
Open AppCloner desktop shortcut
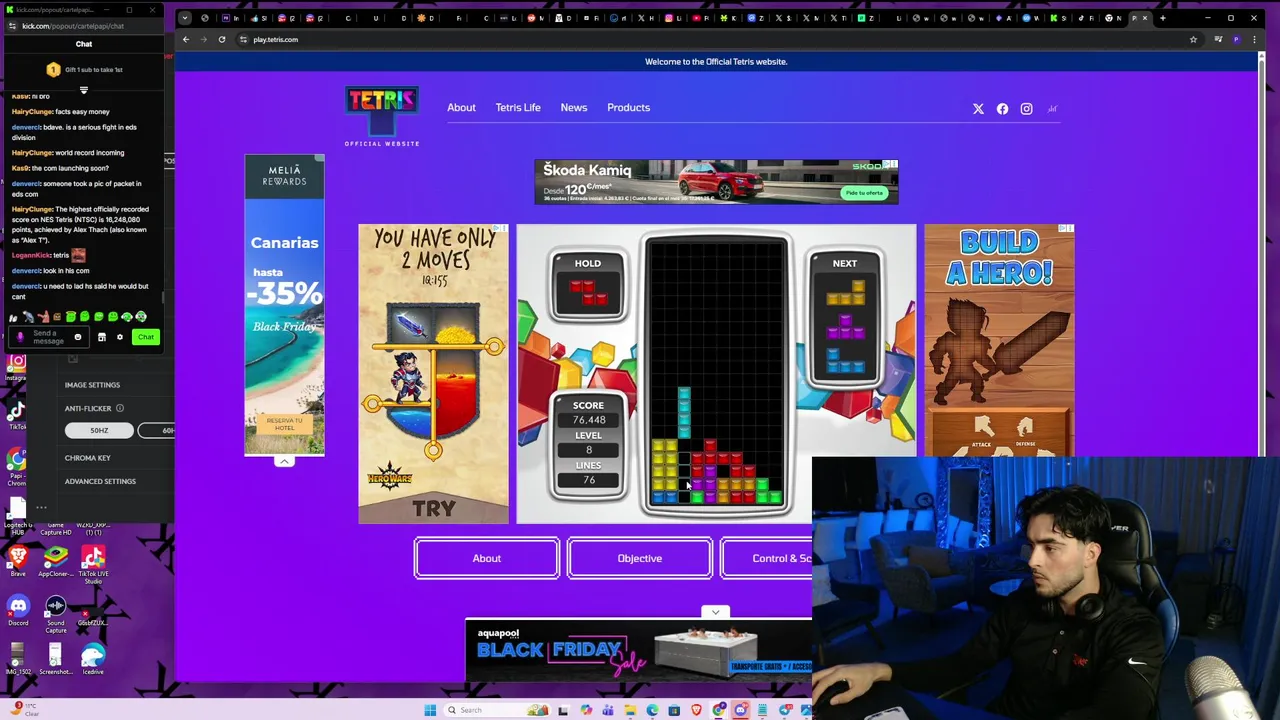coord(55,560)
